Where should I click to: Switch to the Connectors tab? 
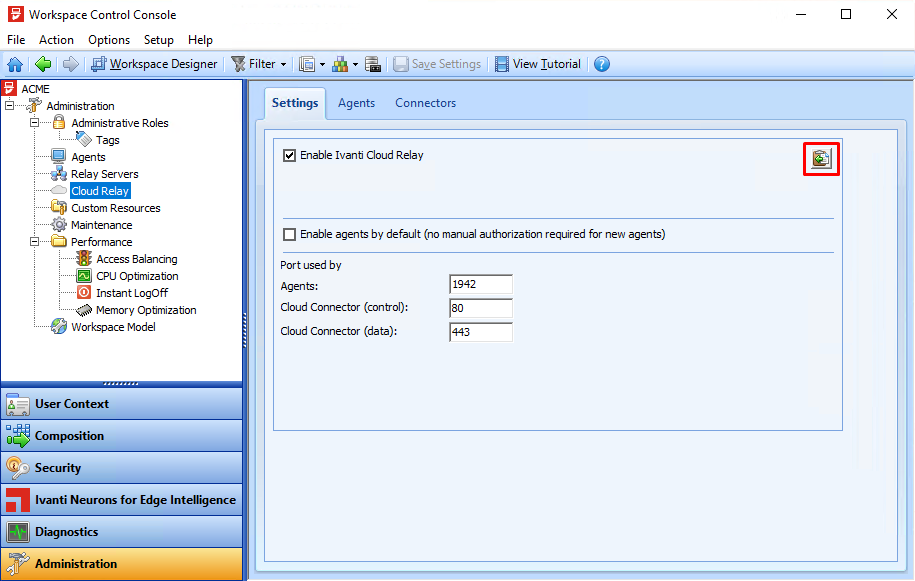click(425, 103)
